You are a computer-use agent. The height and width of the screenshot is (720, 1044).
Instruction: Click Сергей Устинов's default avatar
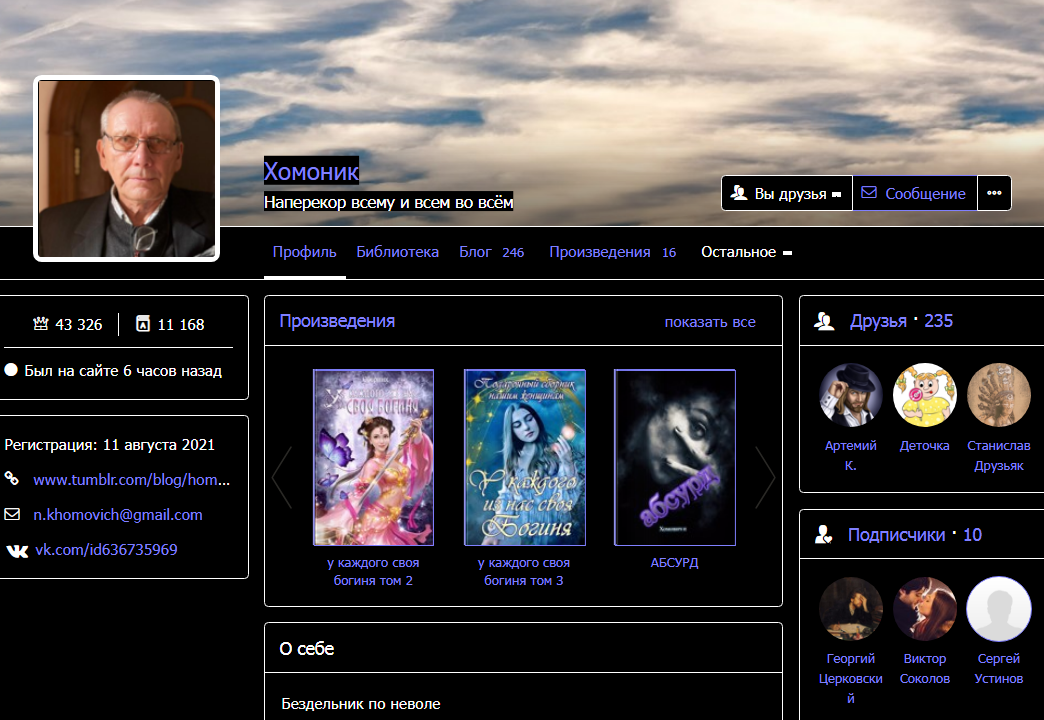coord(998,608)
